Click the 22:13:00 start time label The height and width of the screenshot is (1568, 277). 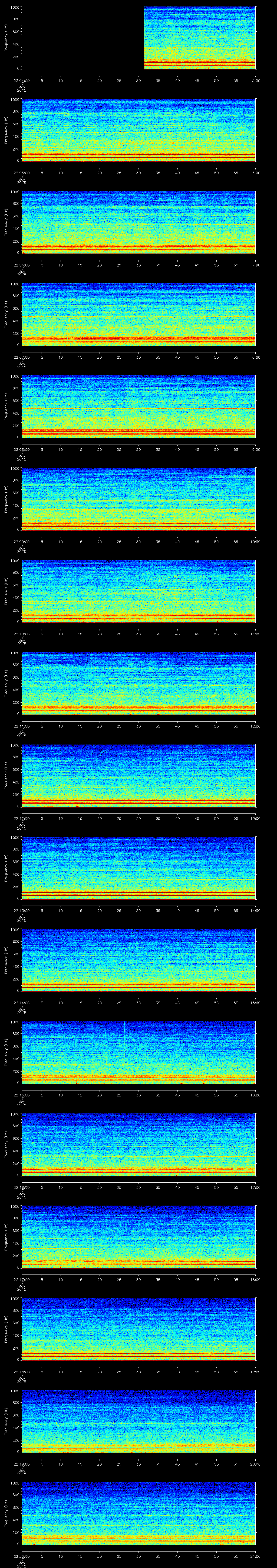pyautogui.click(x=22, y=910)
